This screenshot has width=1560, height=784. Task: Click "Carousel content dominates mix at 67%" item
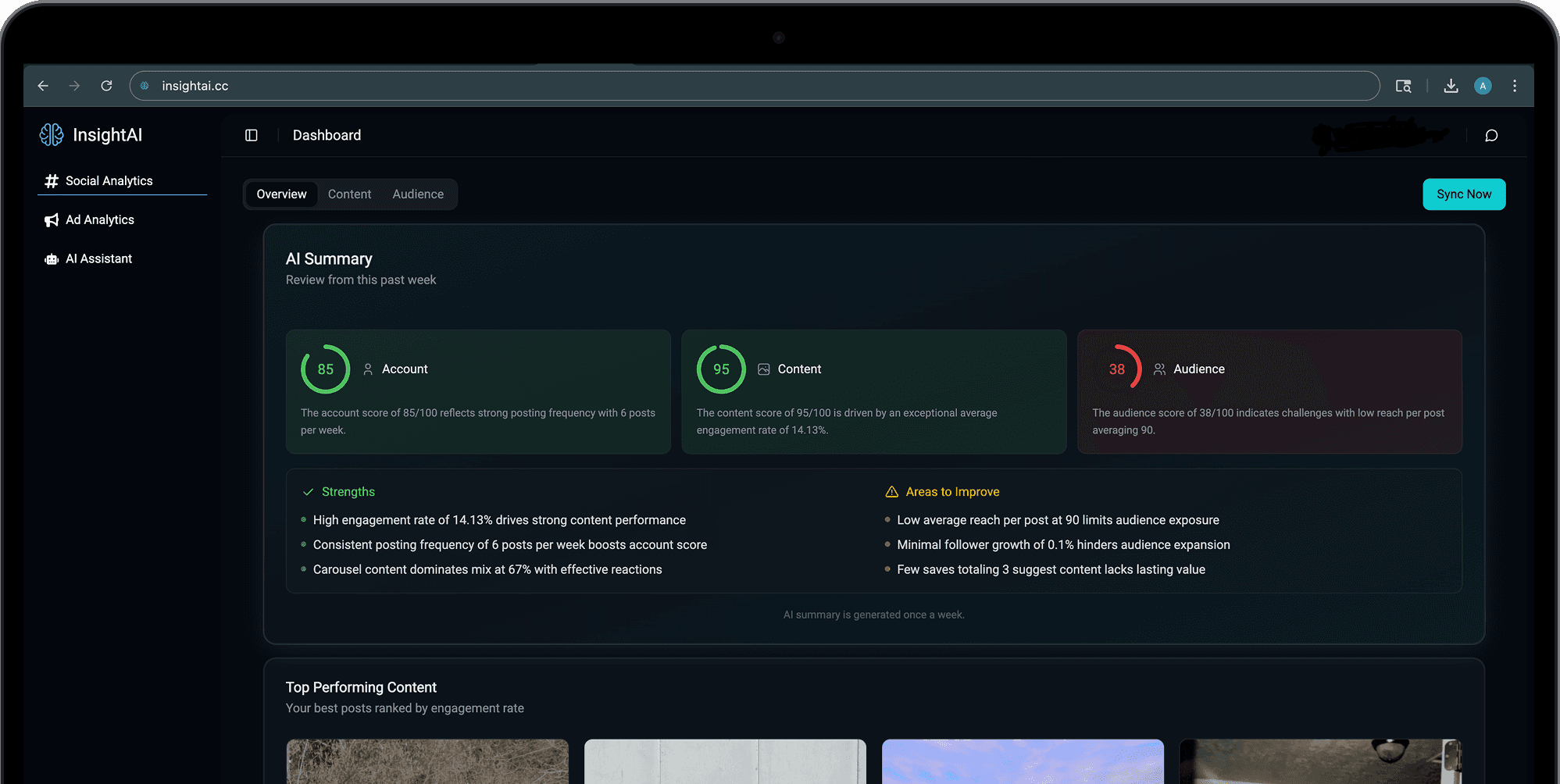click(x=487, y=570)
